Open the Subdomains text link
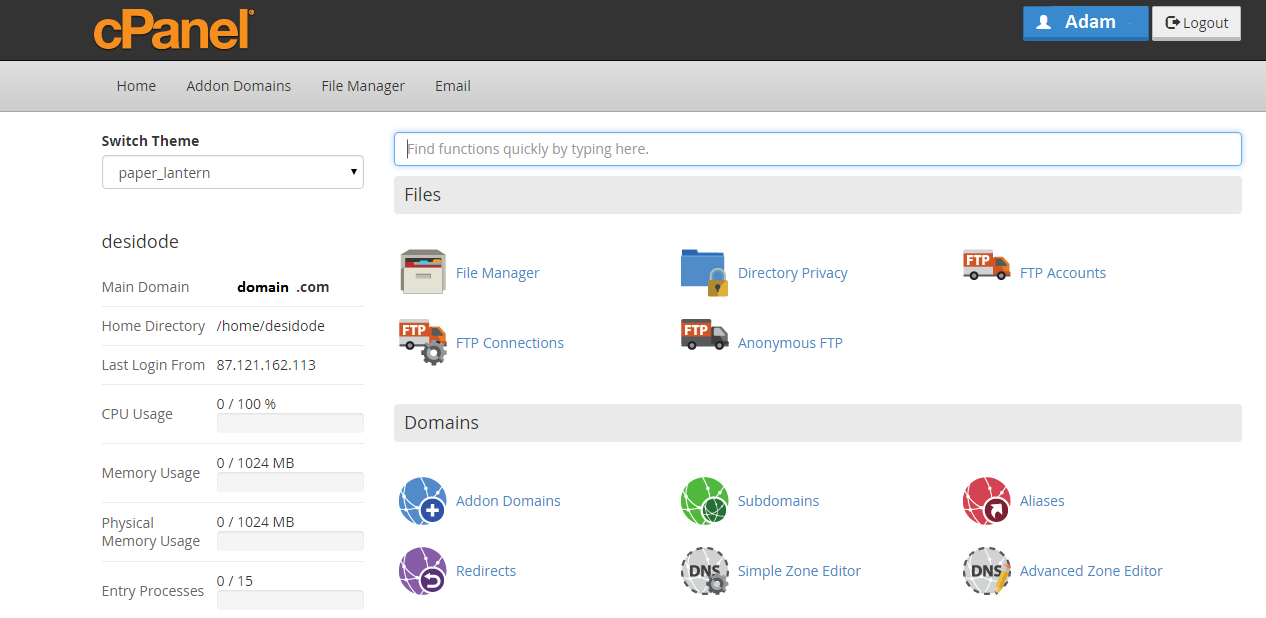The height and width of the screenshot is (618, 1266). point(779,501)
